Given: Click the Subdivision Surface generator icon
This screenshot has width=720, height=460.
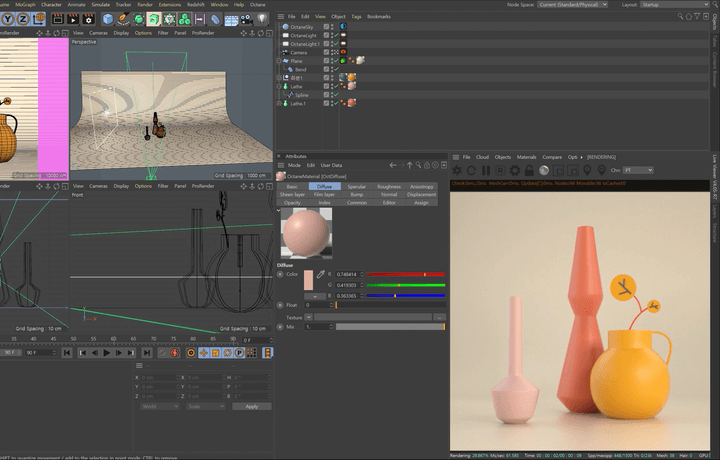Looking at the screenshot, I should click(x=139, y=19).
